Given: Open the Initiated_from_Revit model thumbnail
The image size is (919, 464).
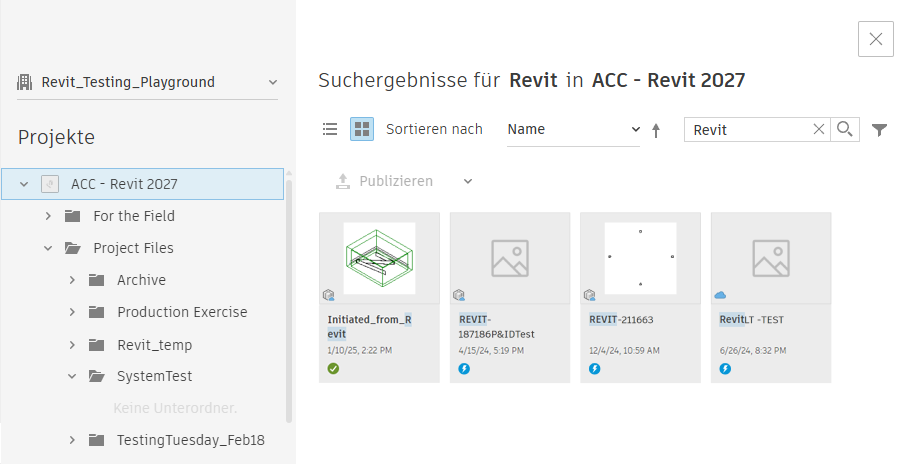Looking at the screenshot, I should (x=379, y=258).
